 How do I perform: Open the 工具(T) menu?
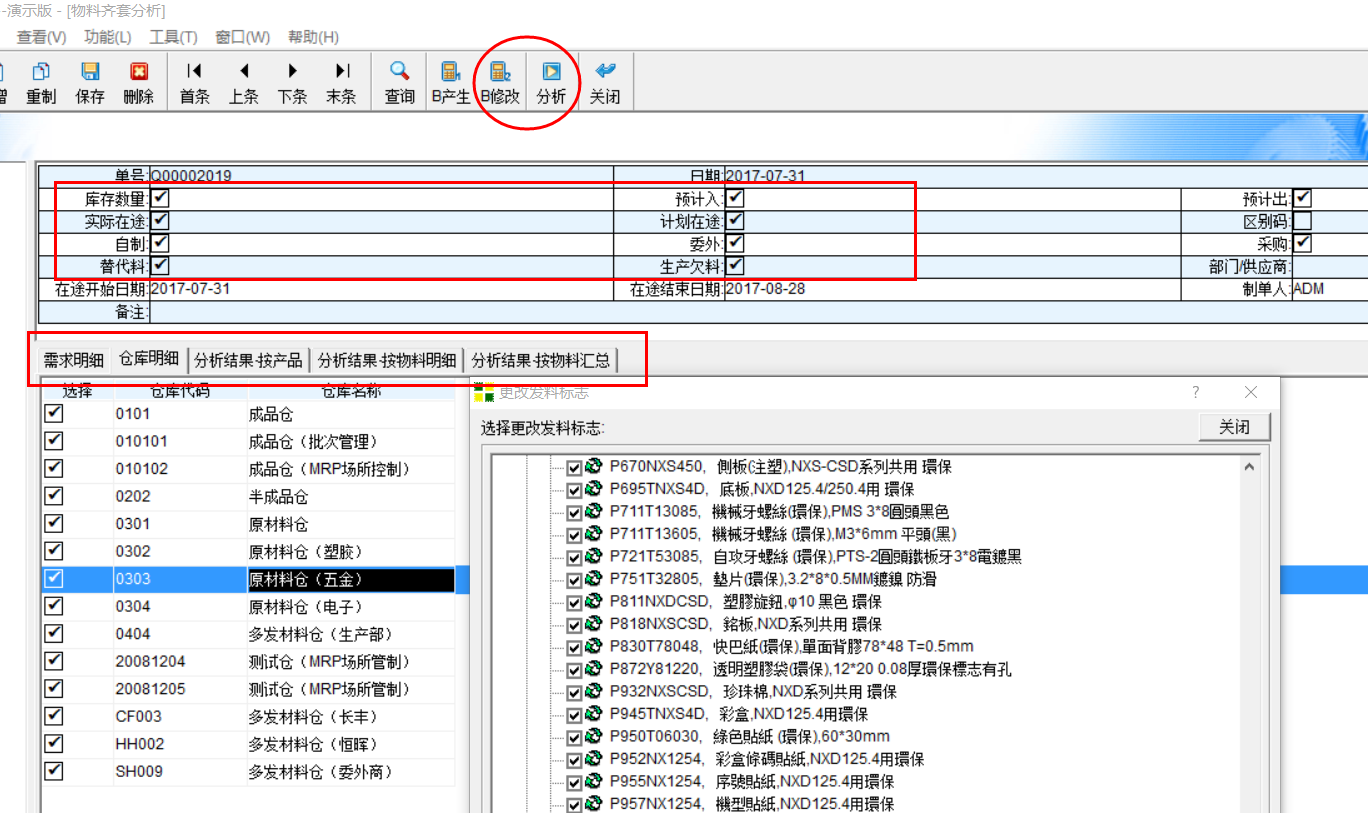[x=173, y=37]
